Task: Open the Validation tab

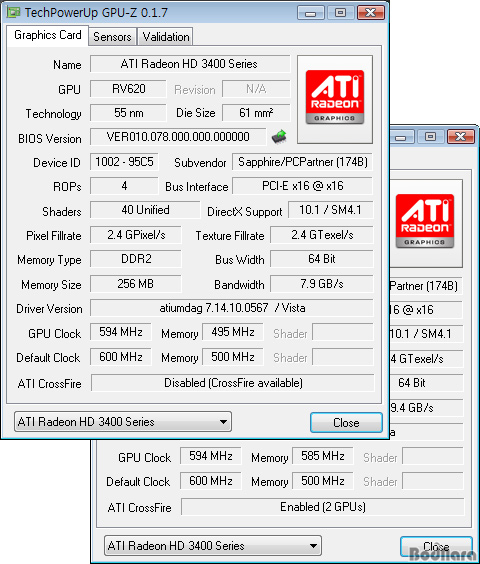Action: click(166, 37)
